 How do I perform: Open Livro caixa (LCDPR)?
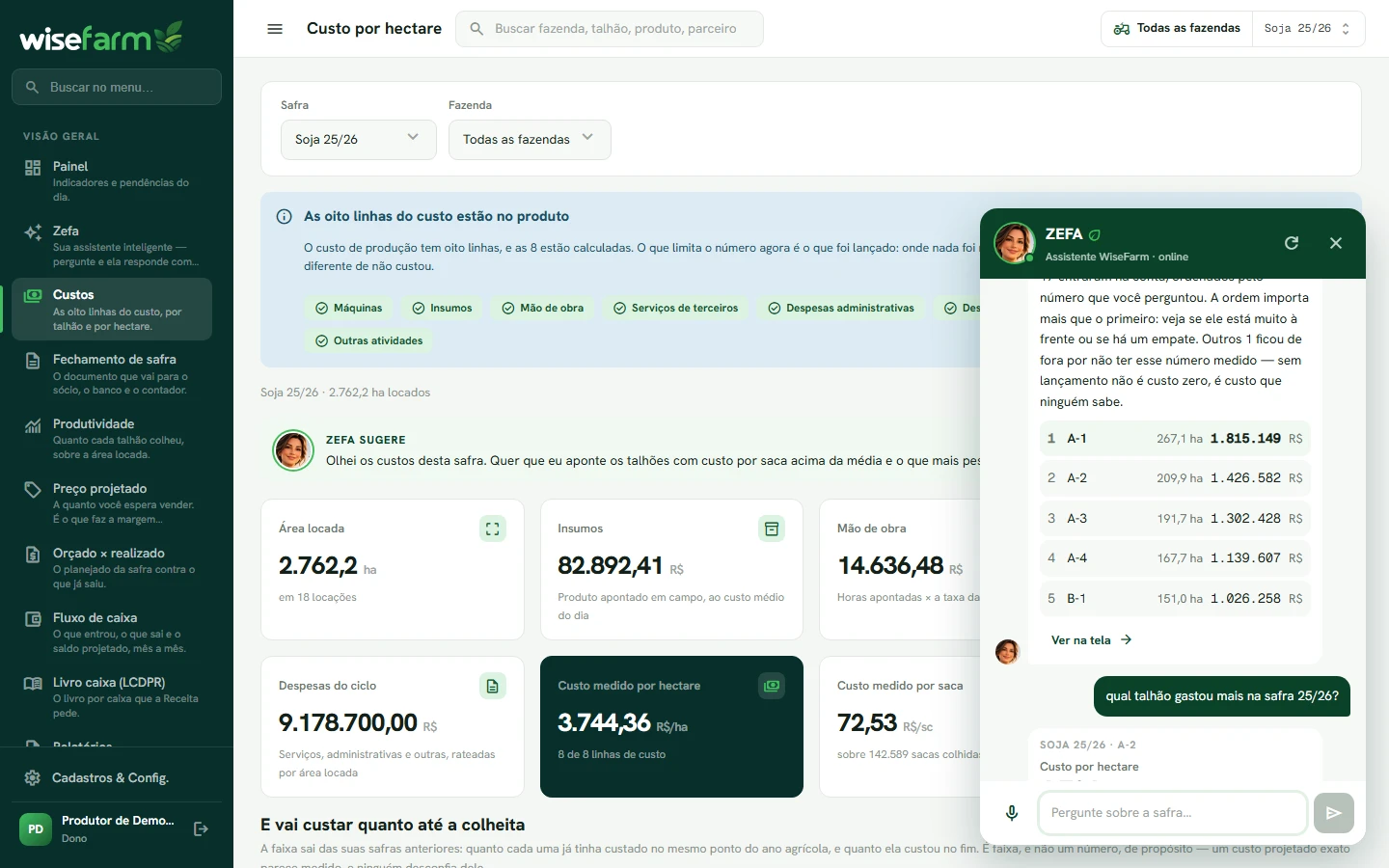[x=112, y=697]
